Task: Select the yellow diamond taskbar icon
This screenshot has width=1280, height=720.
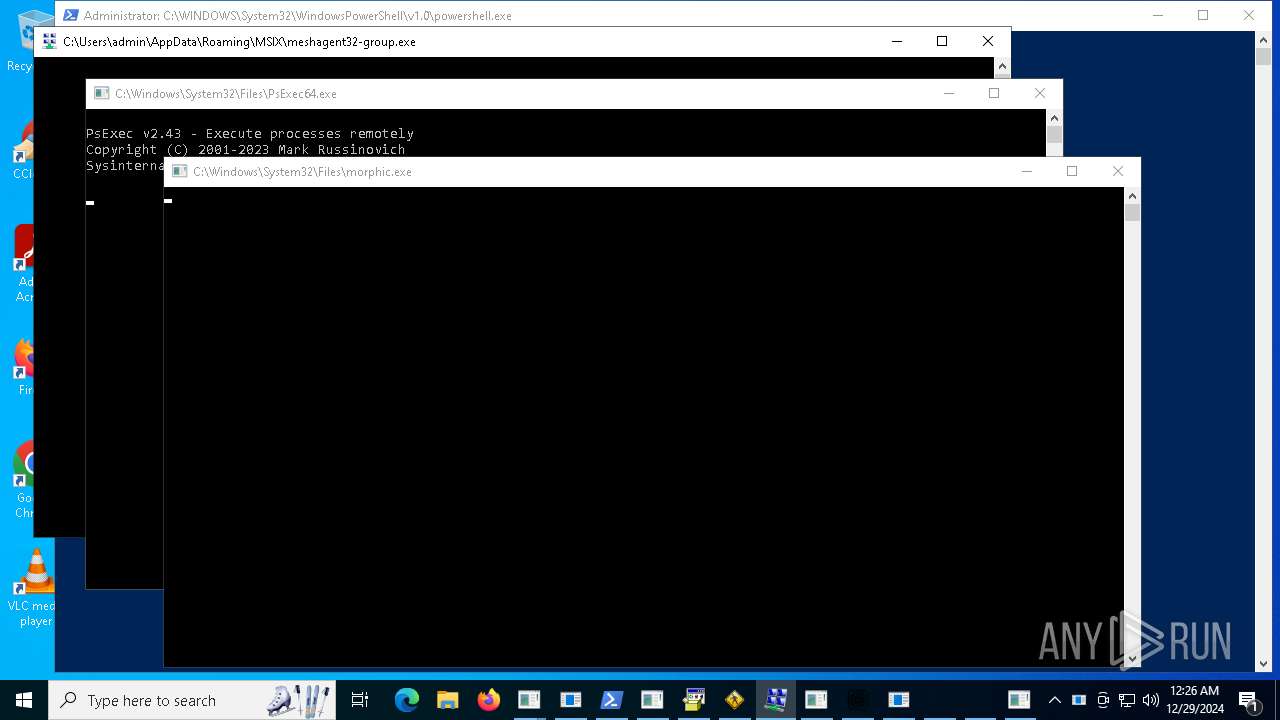Action: (x=734, y=700)
